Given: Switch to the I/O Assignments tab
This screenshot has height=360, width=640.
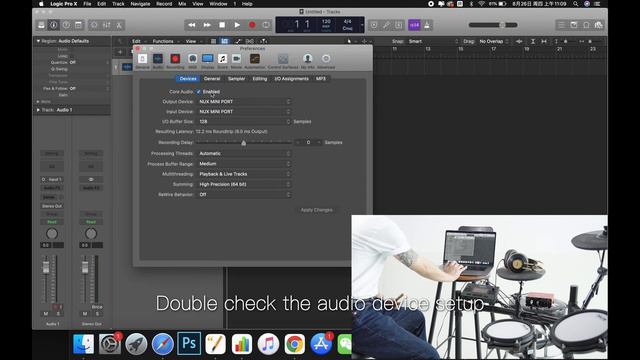Looking at the screenshot, I should pos(291,78).
